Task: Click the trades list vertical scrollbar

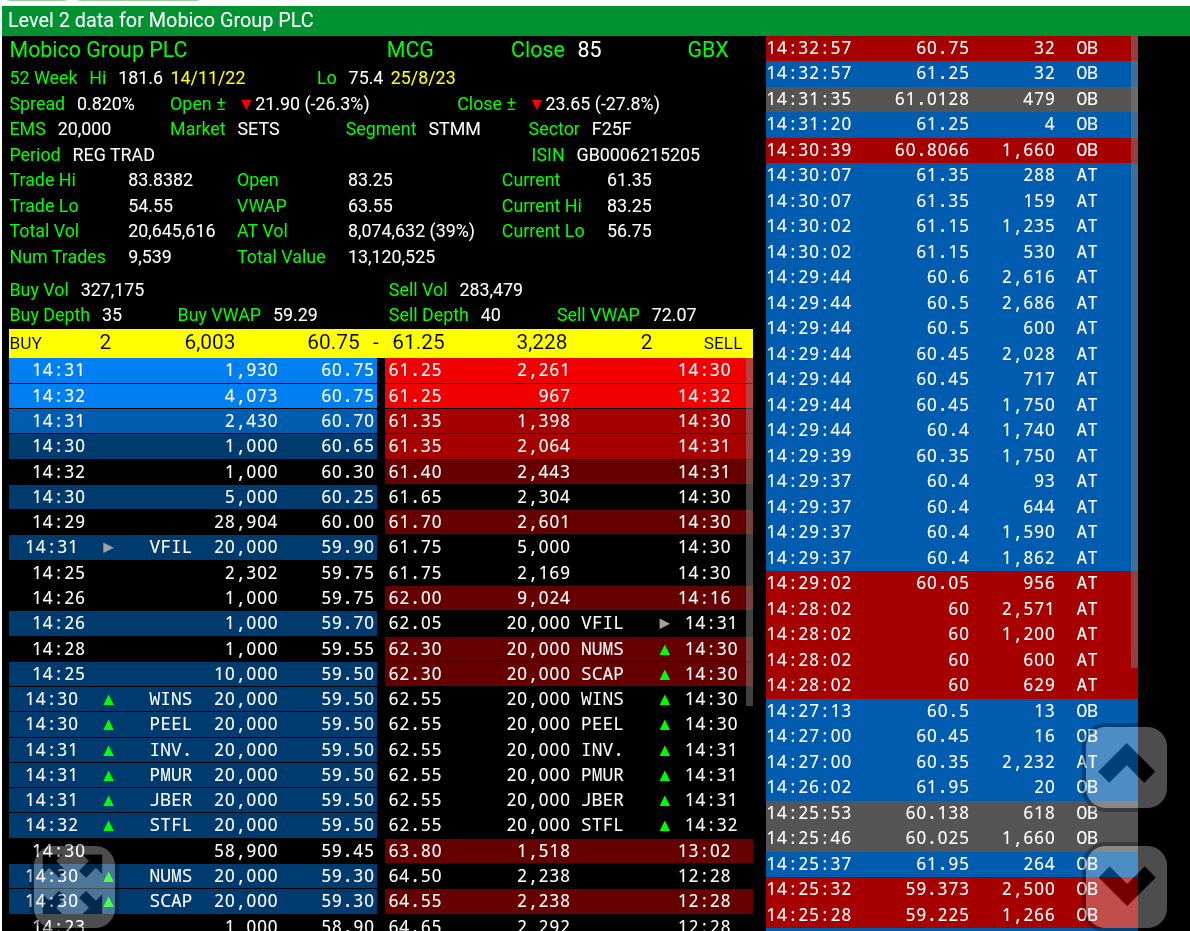Action: [1135, 351]
